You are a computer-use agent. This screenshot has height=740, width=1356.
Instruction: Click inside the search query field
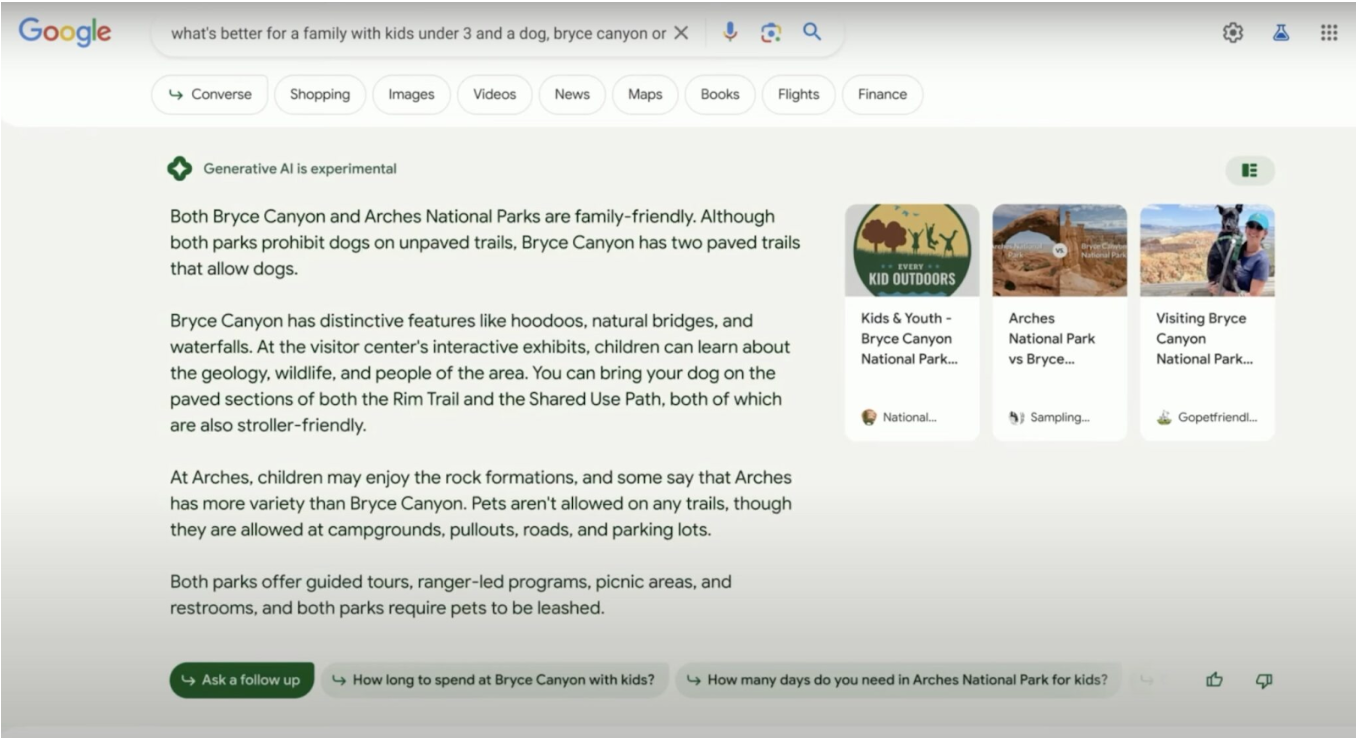click(418, 33)
